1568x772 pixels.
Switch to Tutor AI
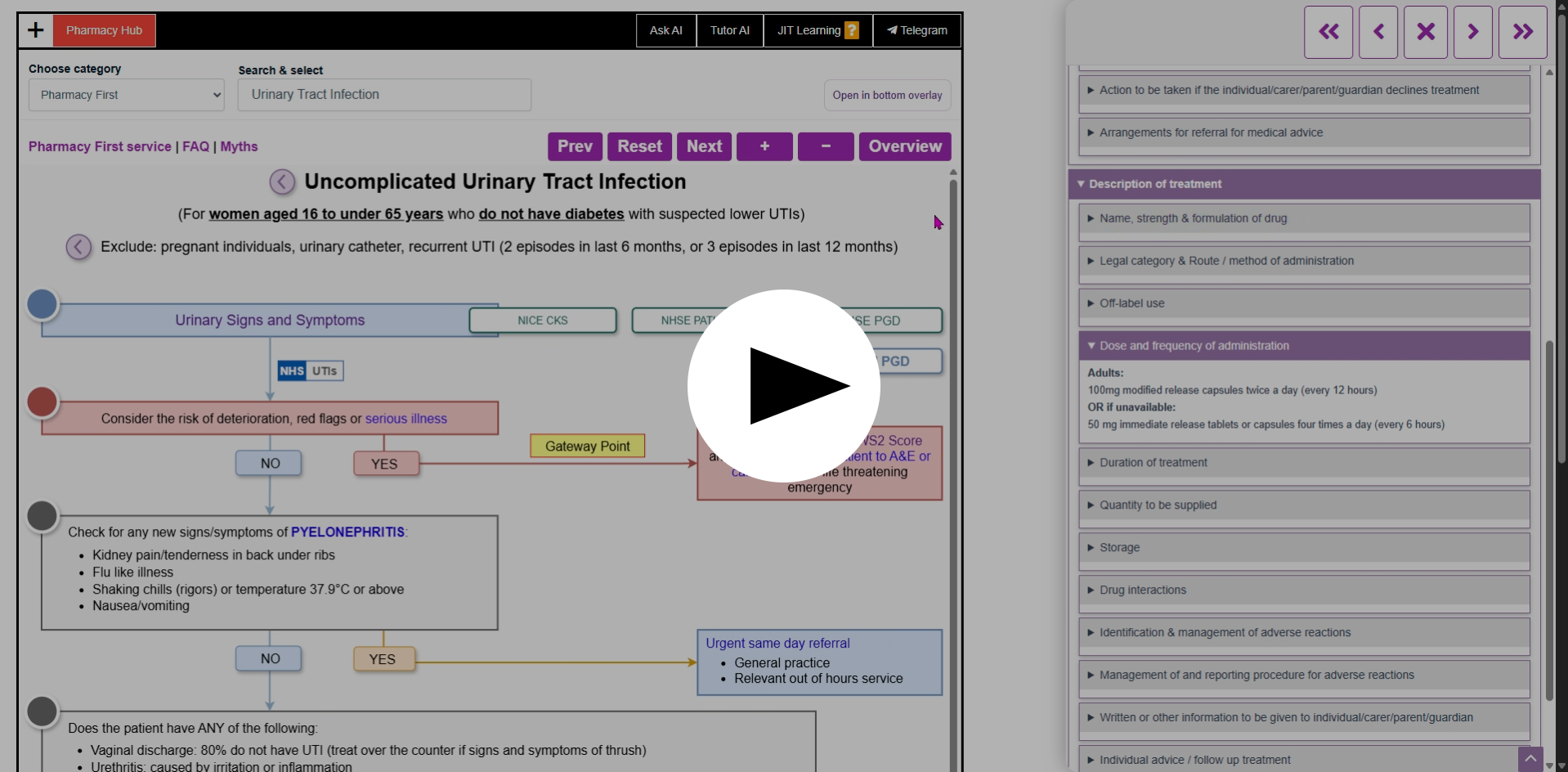coord(728,30)
